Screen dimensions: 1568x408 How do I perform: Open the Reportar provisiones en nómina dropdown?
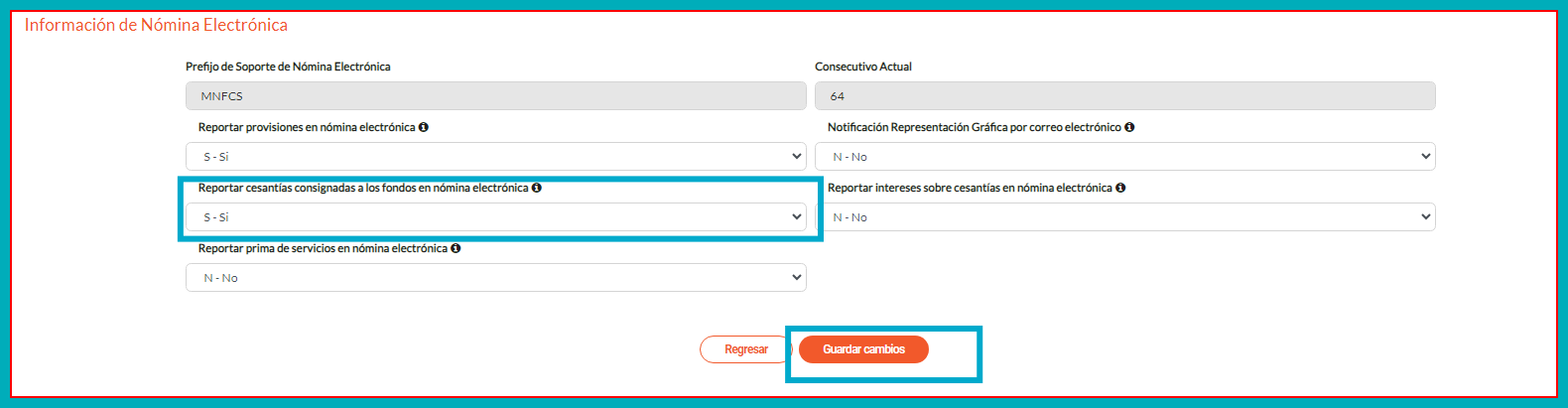point(495,157)
